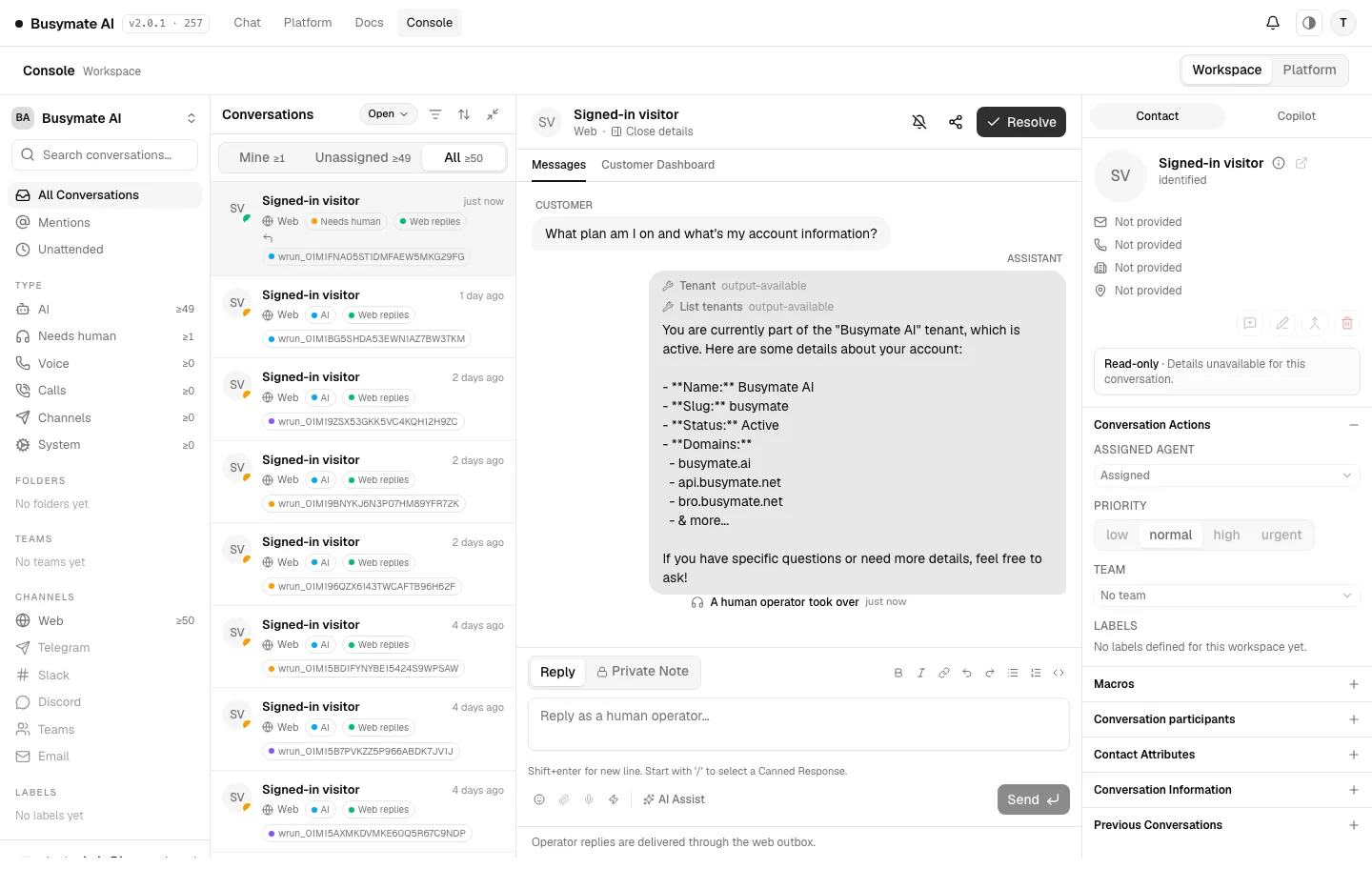
Task: Collapse the conversations list panel
Action: pos(493,114)
